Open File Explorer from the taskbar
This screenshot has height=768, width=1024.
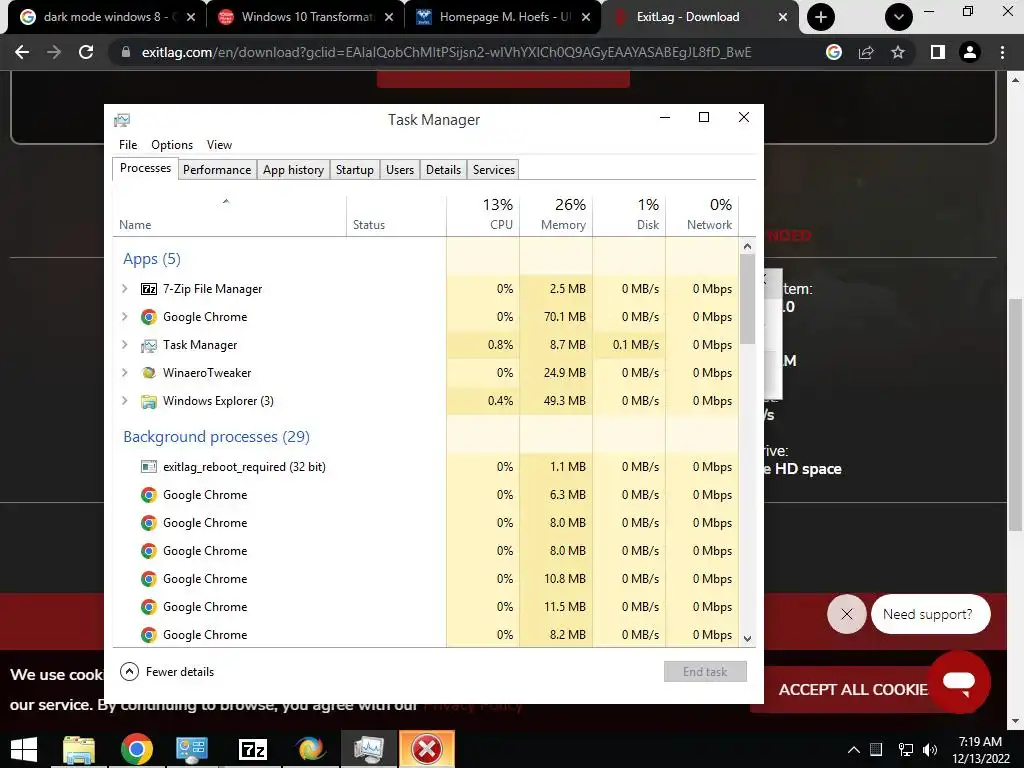click(x=79, y=750)
